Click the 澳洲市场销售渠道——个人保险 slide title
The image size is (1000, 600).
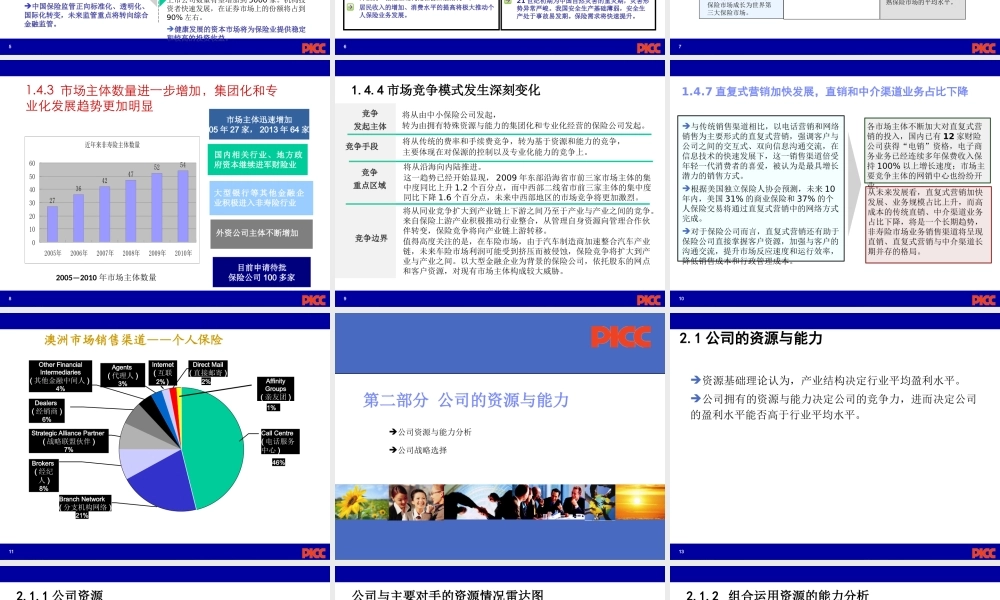(x=133, y=340)
